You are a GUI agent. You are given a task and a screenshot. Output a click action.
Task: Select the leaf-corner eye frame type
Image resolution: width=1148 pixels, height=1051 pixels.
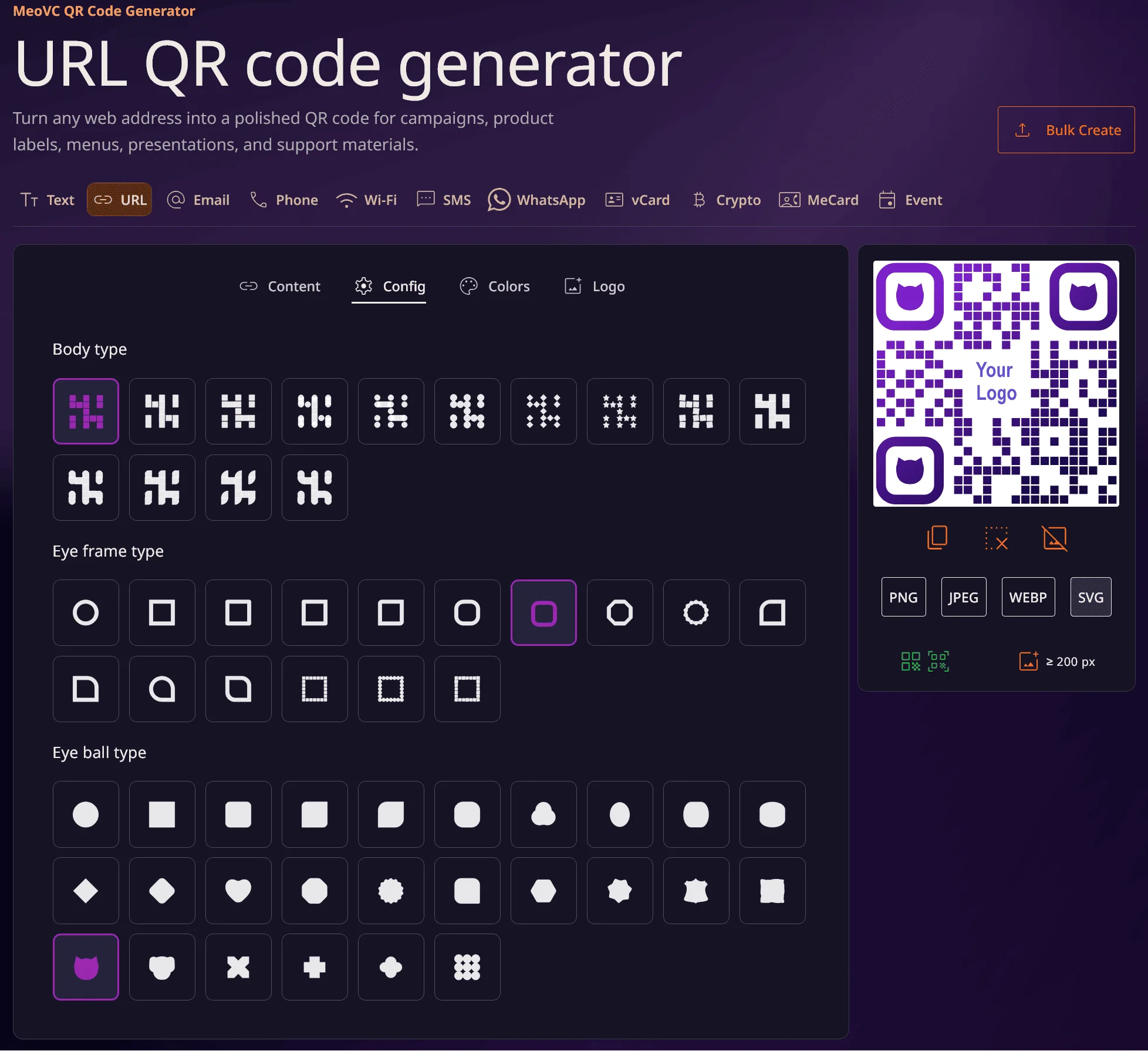click(x=238, y=689)
